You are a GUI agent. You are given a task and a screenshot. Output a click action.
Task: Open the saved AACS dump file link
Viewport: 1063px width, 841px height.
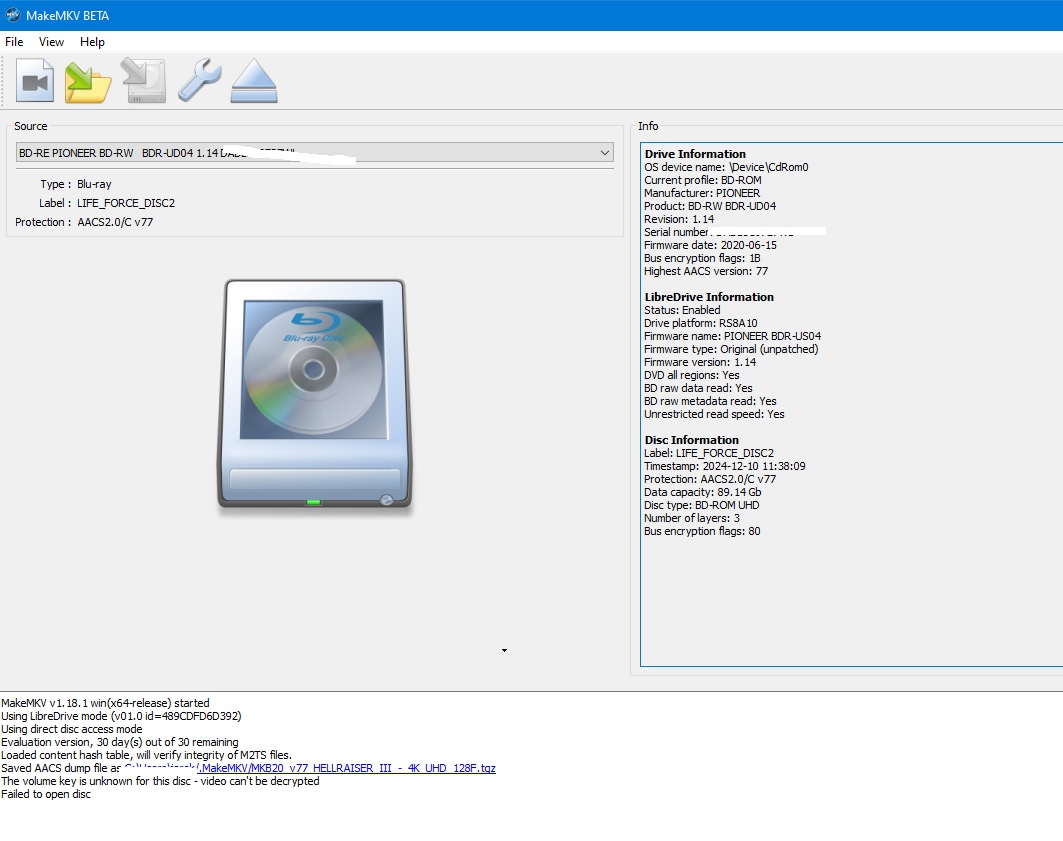[310, 768]
